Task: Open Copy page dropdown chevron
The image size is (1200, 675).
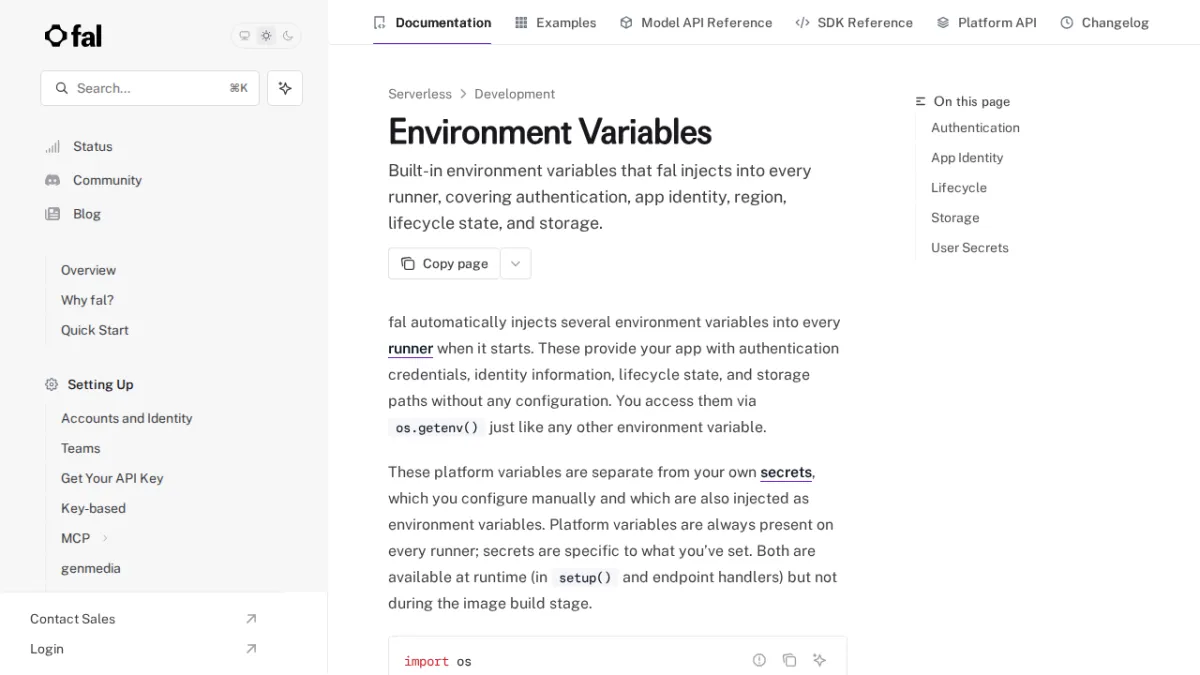Action: pyautogui.click(x=515, y=264)
